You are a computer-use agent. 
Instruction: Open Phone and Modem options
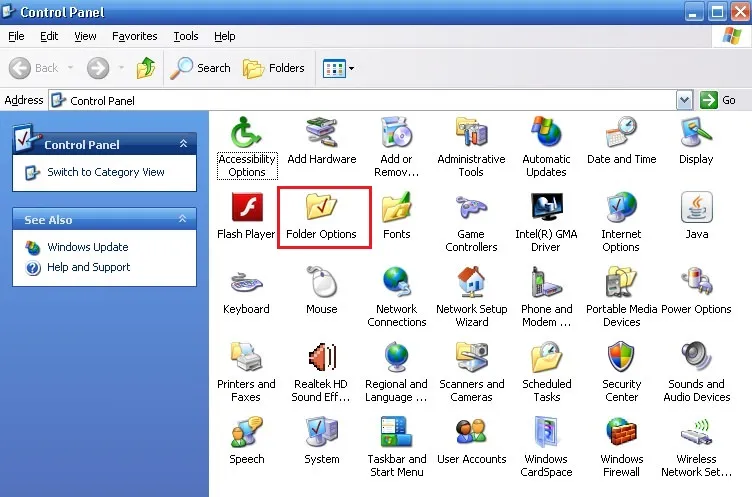[546, 297]
